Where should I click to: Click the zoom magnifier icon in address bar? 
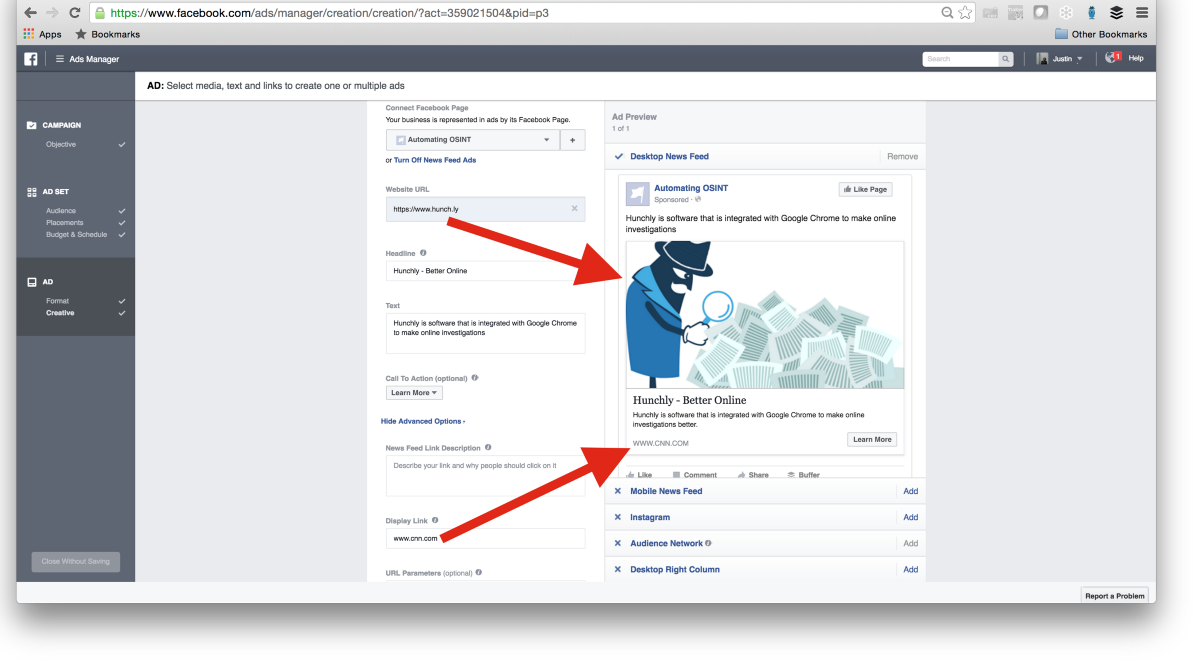[947, 13]
